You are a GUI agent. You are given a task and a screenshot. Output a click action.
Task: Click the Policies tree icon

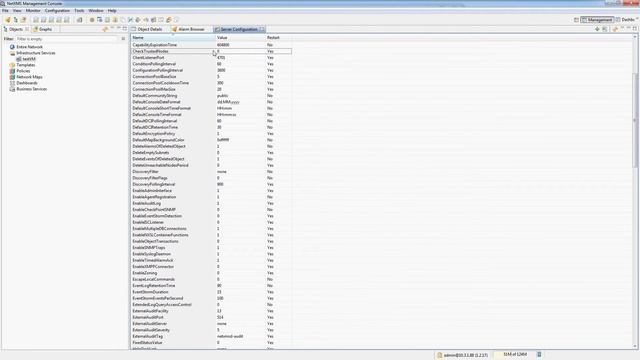coord(12,71)
